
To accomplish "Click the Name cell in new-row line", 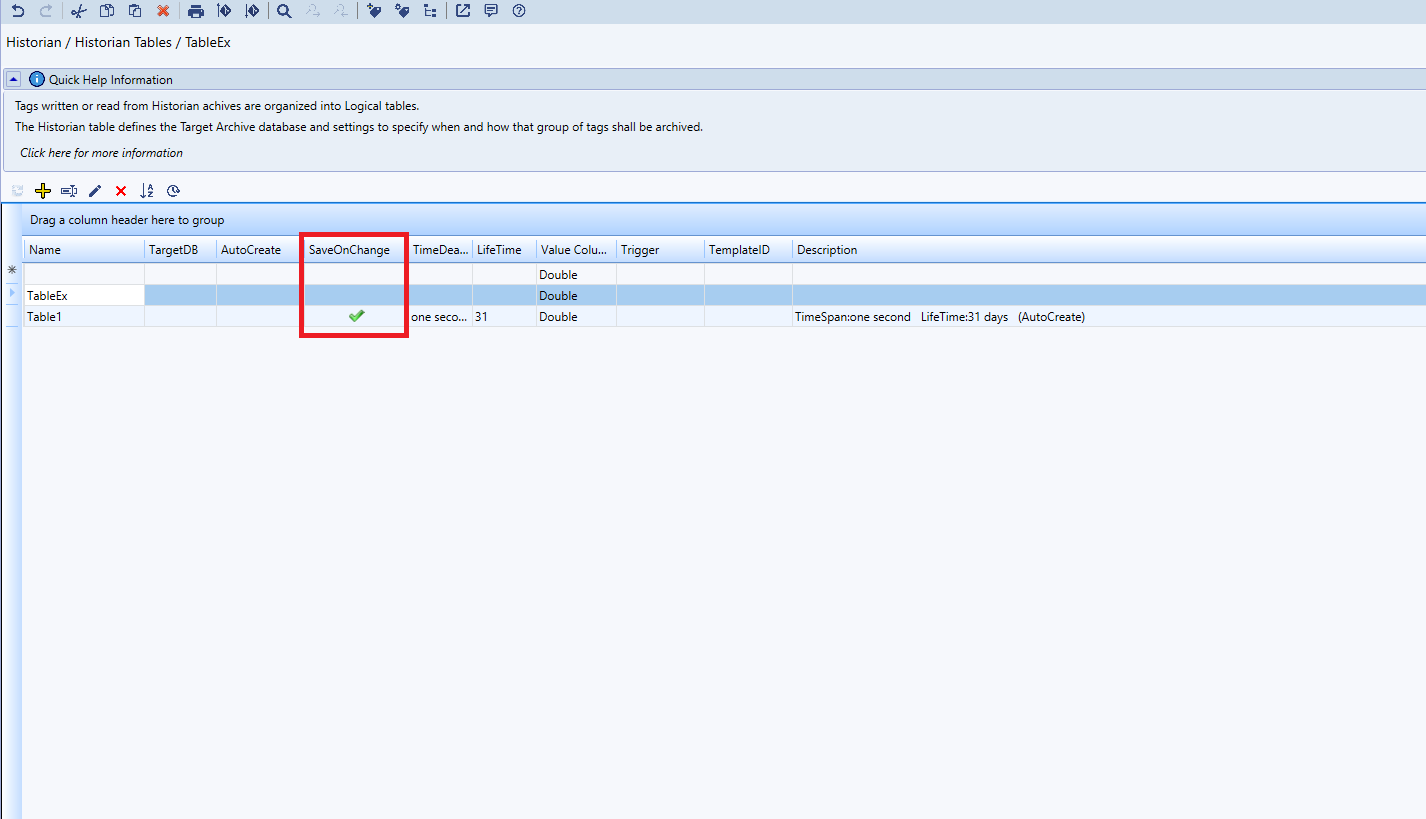I will pos(83,275).
